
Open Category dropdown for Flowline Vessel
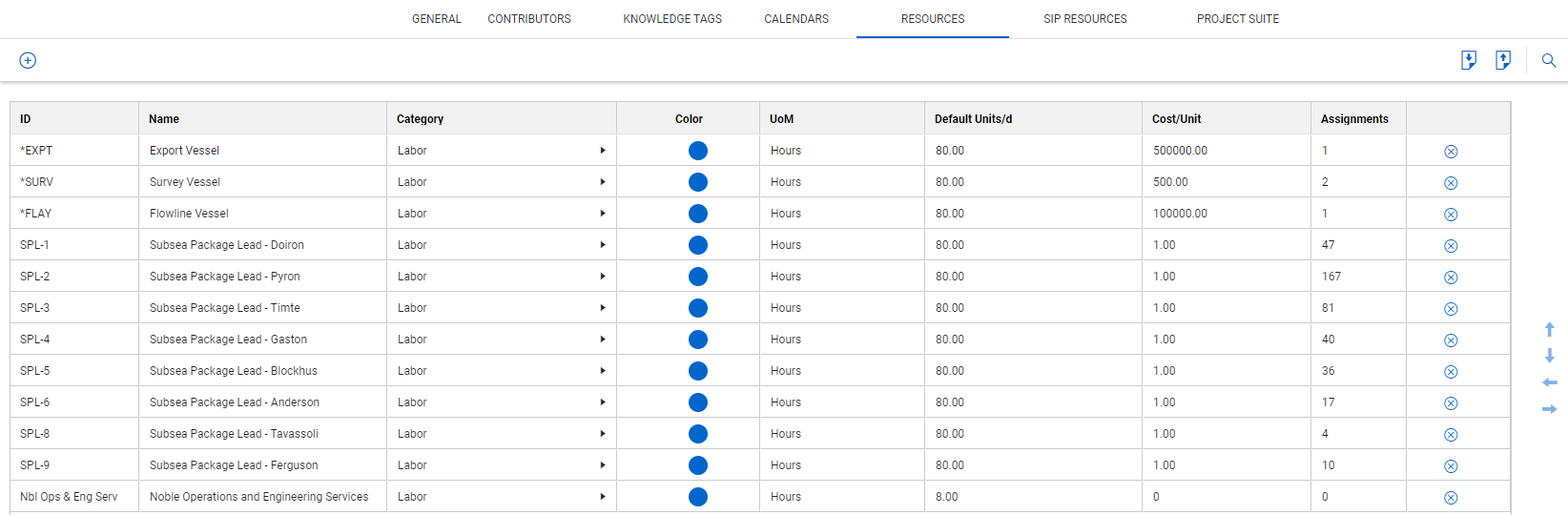click(602, 214)
